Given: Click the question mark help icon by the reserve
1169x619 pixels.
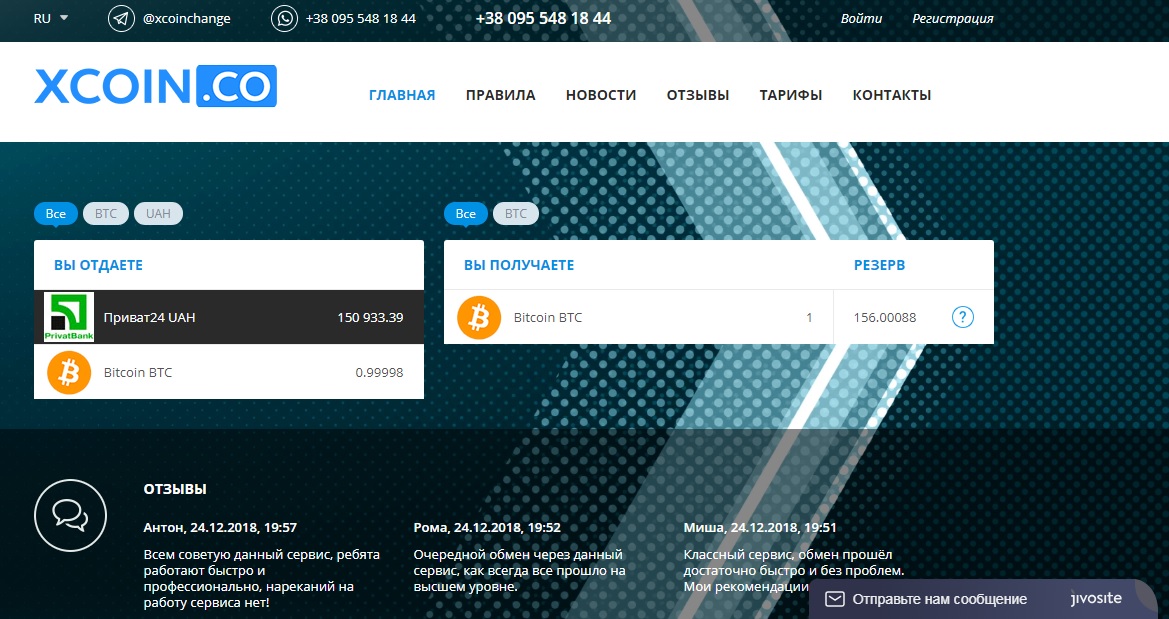Looking at the screenshot, I should pyautogui.click(x=962, y=317).
